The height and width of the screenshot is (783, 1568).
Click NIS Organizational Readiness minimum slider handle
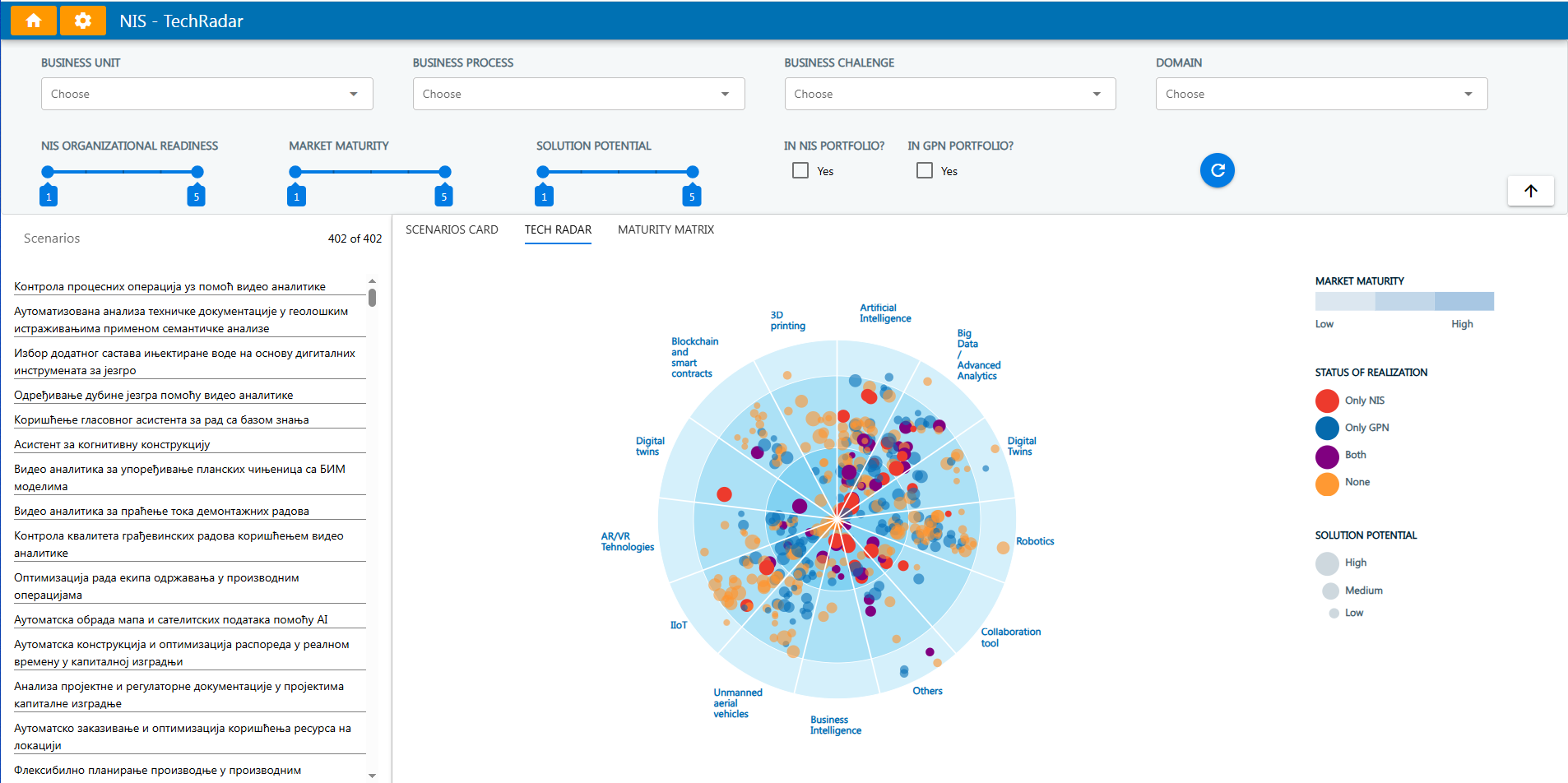tap(48, 172)
